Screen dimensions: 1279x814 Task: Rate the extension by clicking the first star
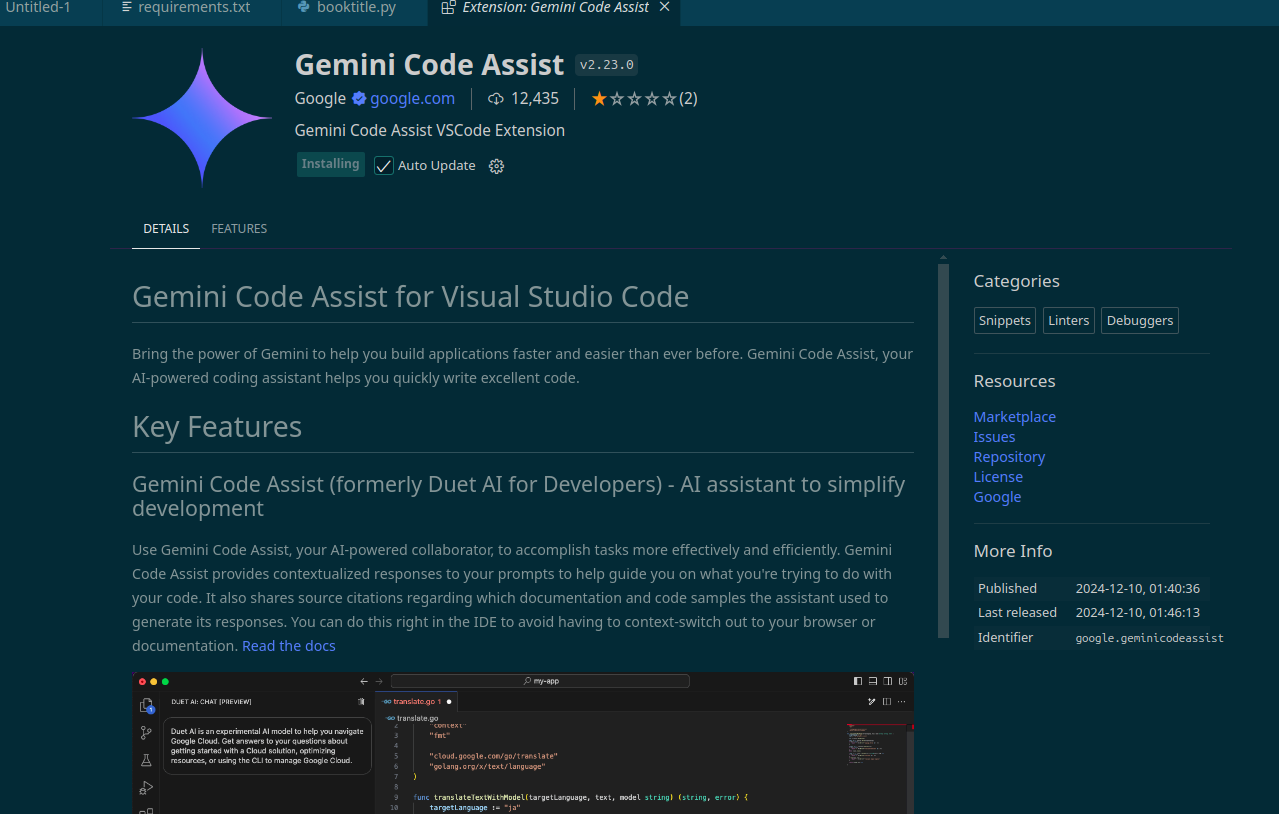[601, 98]
